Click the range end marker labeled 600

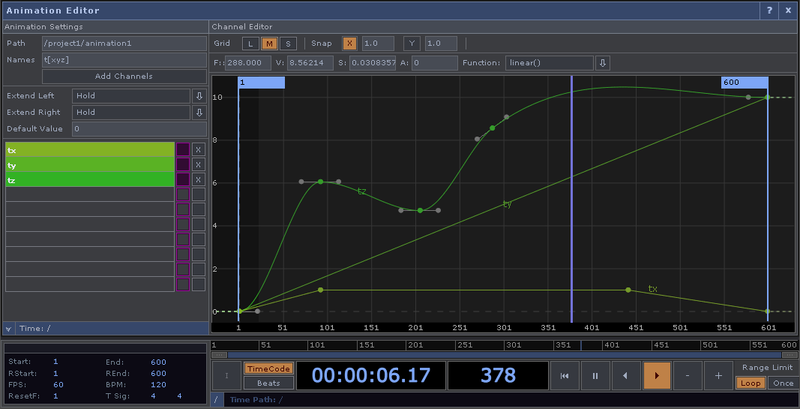coord(744,83)
